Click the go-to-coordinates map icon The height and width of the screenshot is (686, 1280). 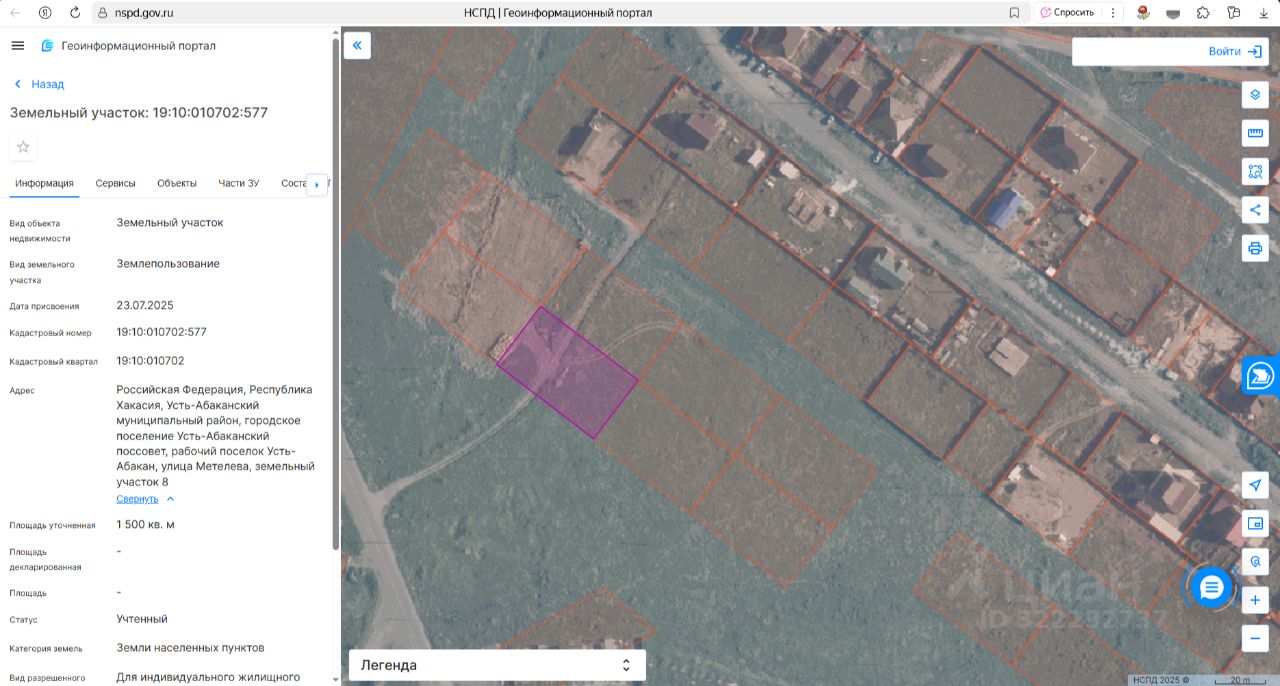coord(1256,562)
